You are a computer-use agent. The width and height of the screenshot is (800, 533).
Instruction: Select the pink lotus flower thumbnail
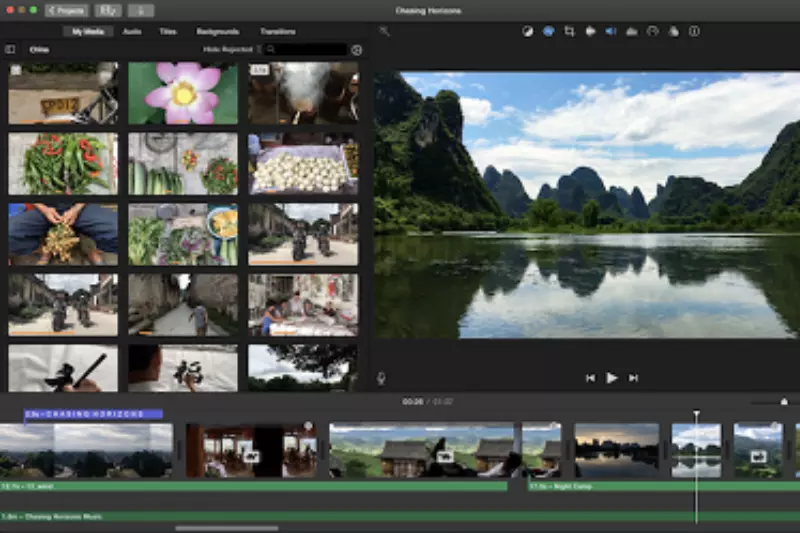tap(183, 93)
